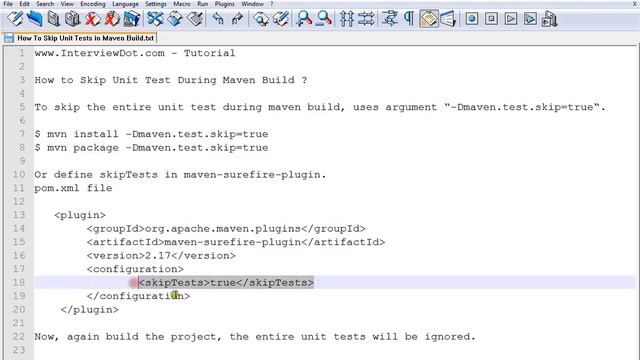Click the Open file toolbar icon
640x360 pixels.
(35, 19)
